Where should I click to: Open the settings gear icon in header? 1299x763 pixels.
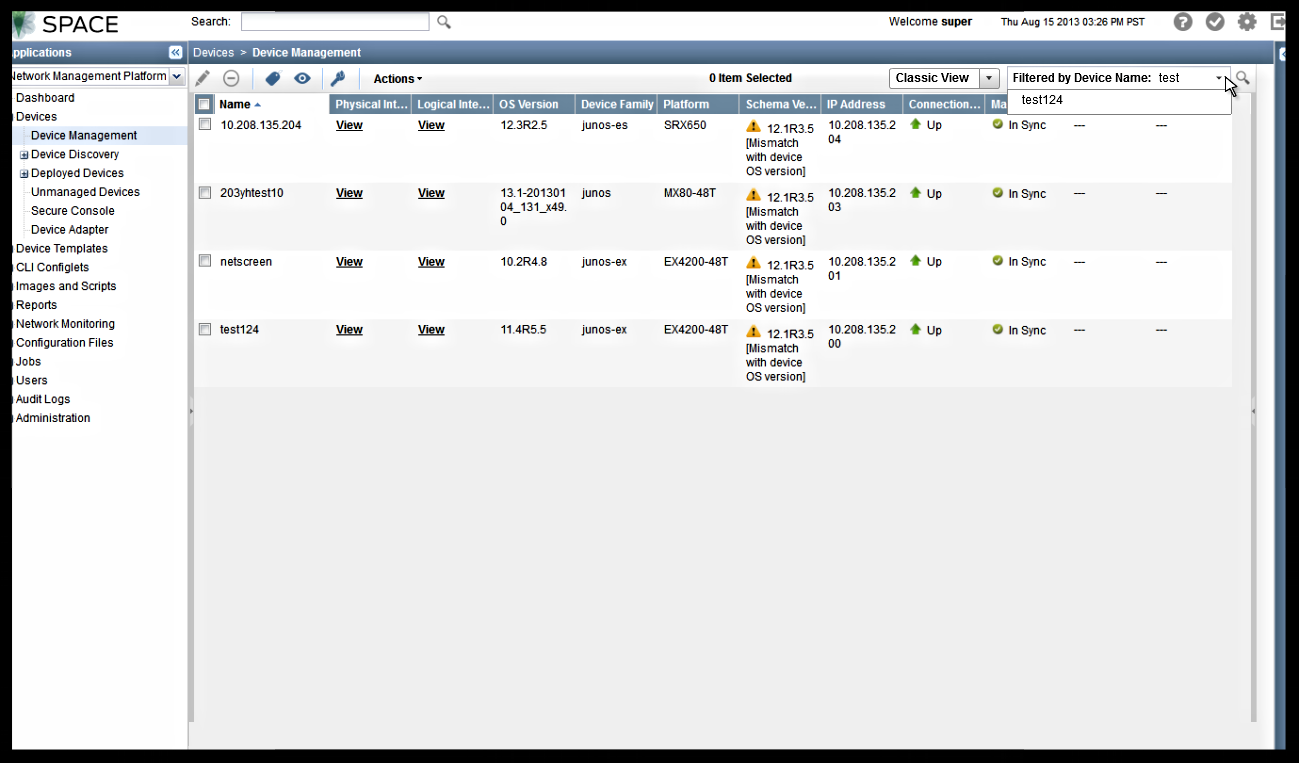tap(1247, 22)
